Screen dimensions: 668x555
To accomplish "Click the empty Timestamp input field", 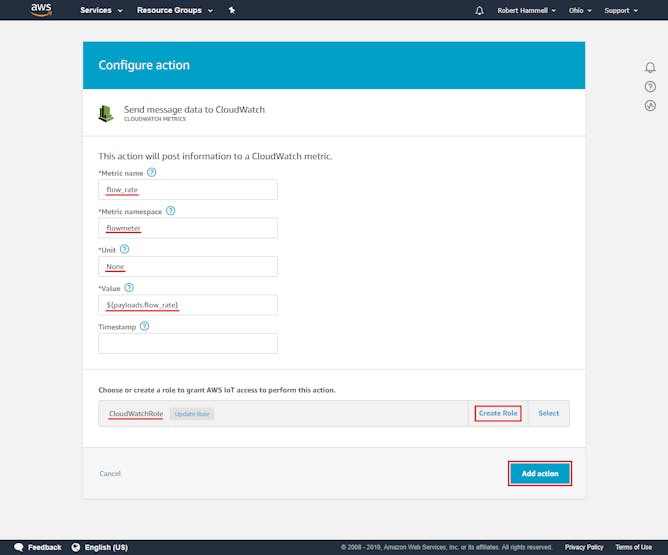I will tap(188, 343).
